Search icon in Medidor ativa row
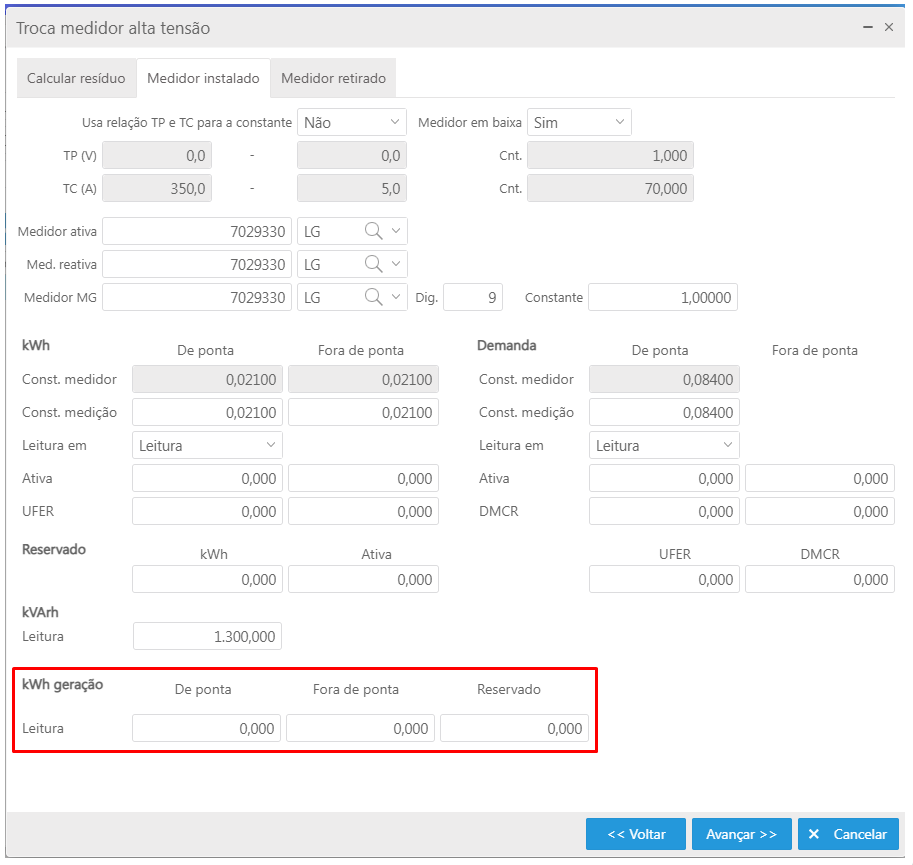This screenshot has width=913, height=865. (373, 231)
